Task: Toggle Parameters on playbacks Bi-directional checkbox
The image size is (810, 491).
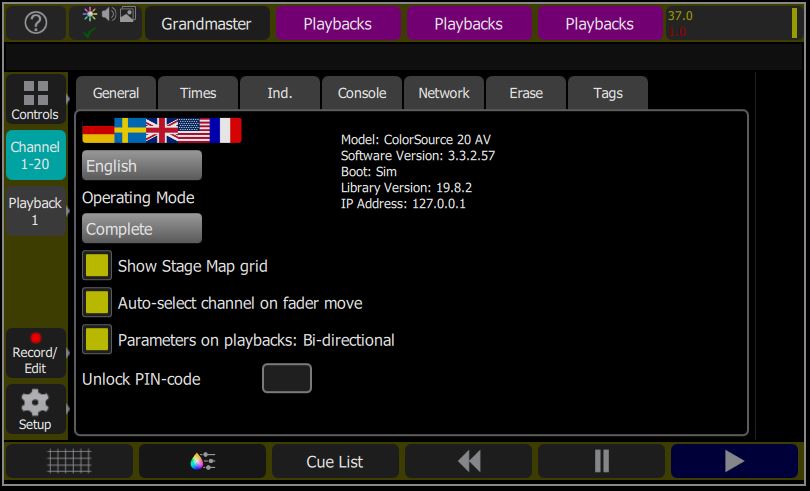Action: (x=97, y=340)
